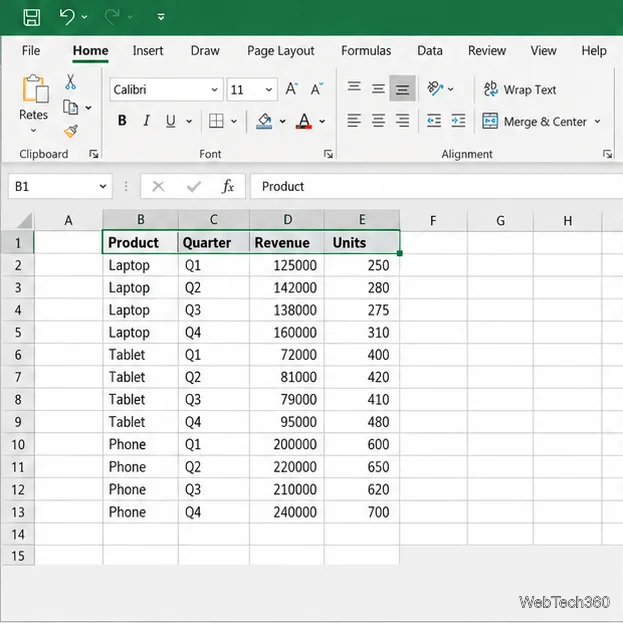The image size is (623, 623).
Task: Open Alignment settings dialog launcher
Action: [x=607, y=154]
